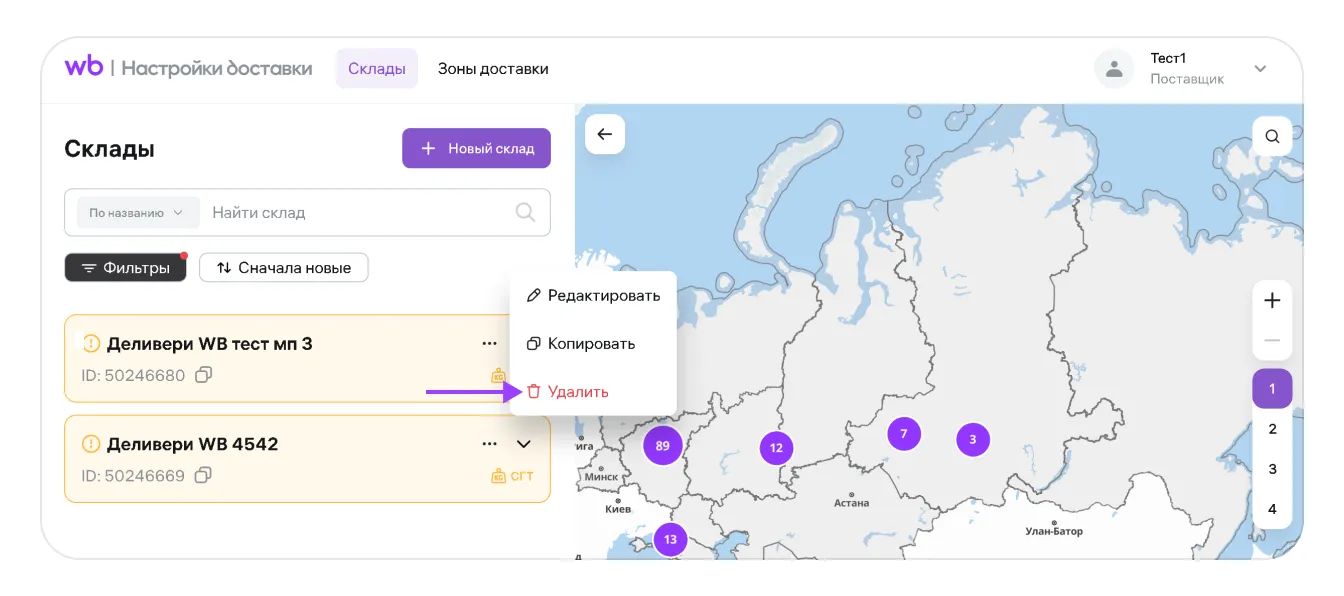
Task: Copy ID 50246680 with its copy icon
Action: coord(203,375)
